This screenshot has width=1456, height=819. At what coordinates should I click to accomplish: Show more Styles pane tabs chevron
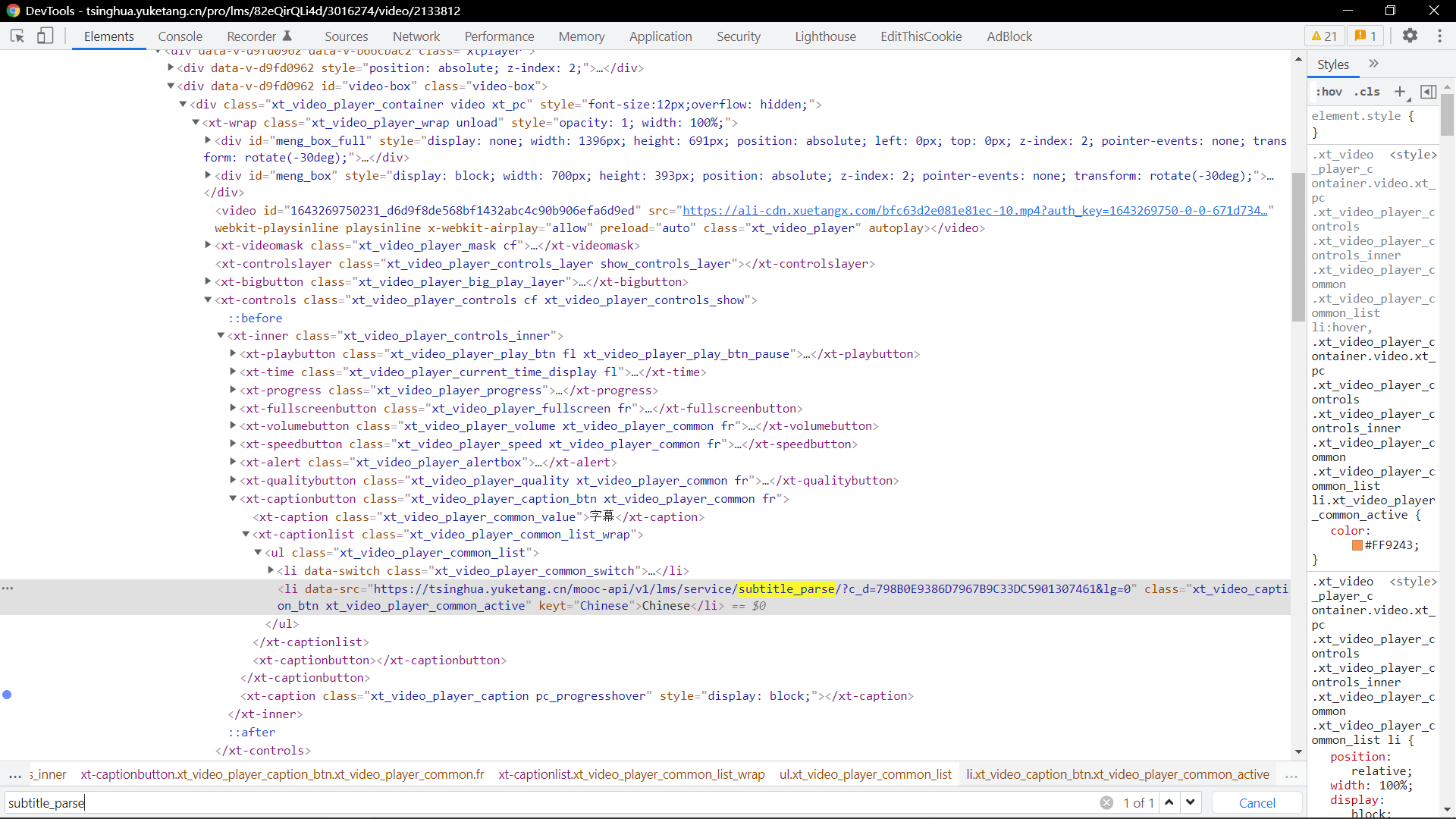(x=1373, y=64)
